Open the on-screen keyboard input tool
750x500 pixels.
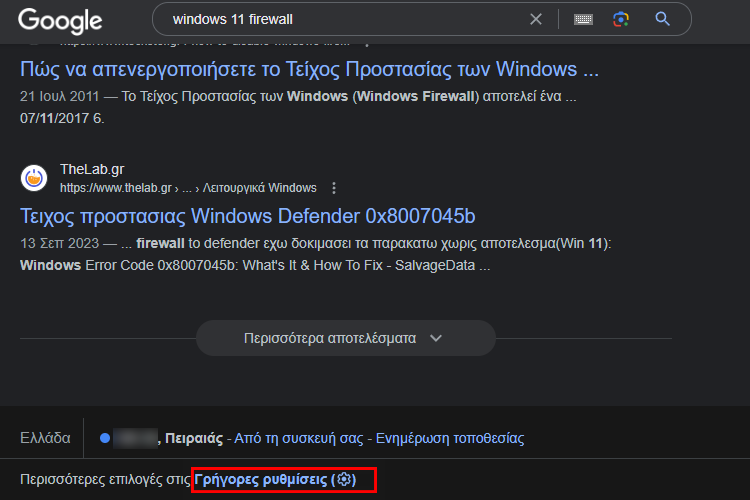coord(583,19)
